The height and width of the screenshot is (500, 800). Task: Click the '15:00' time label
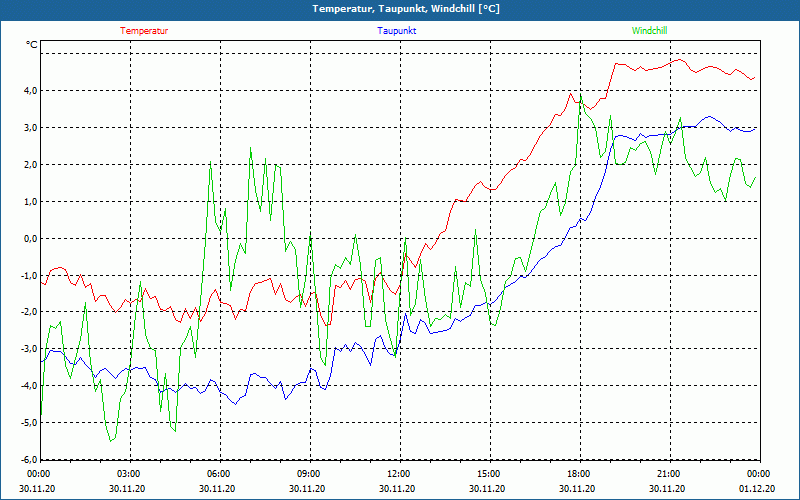pyautogui.click(x=487, y=474)
